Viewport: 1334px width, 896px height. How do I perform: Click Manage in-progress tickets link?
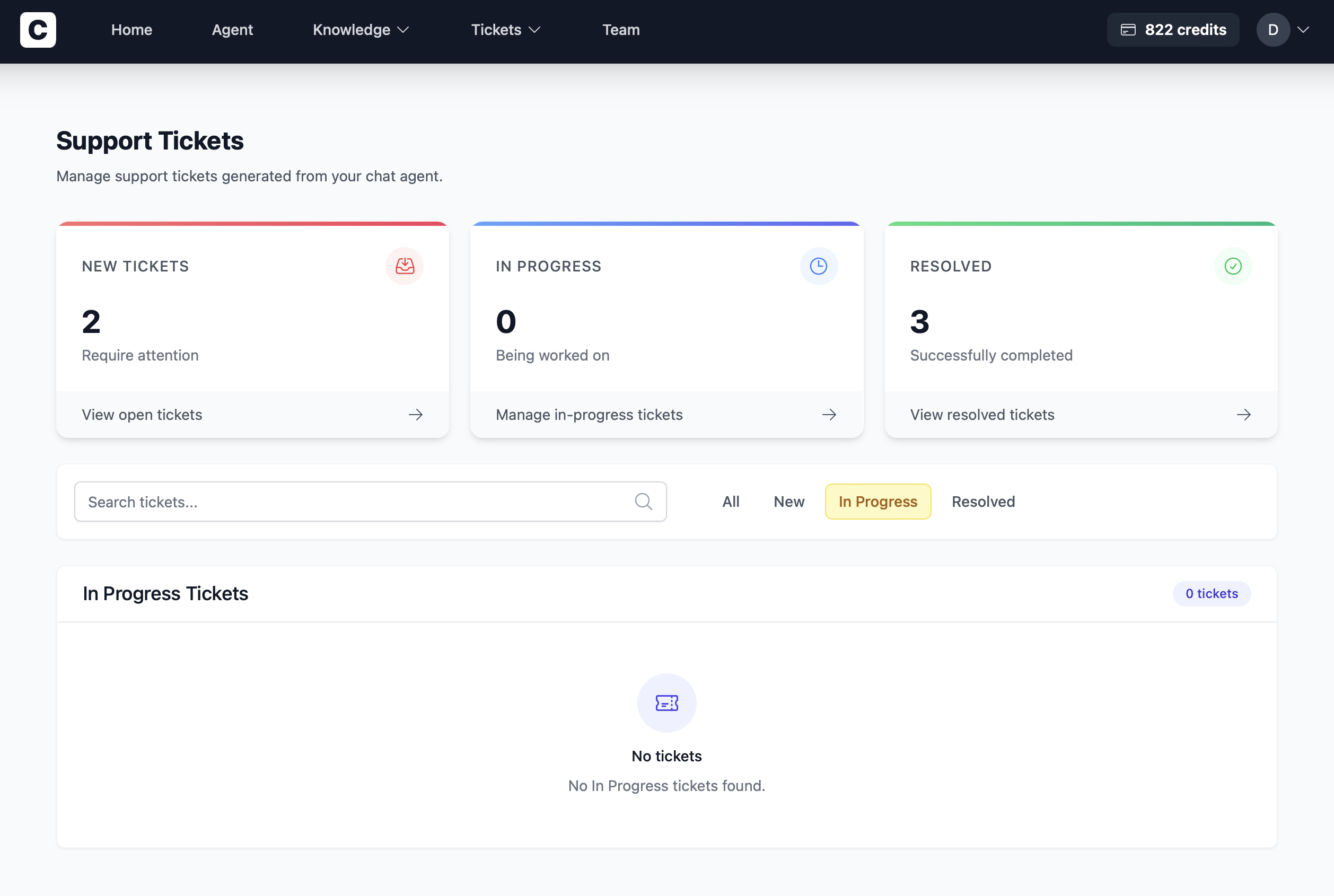click(x=589, y=415)
